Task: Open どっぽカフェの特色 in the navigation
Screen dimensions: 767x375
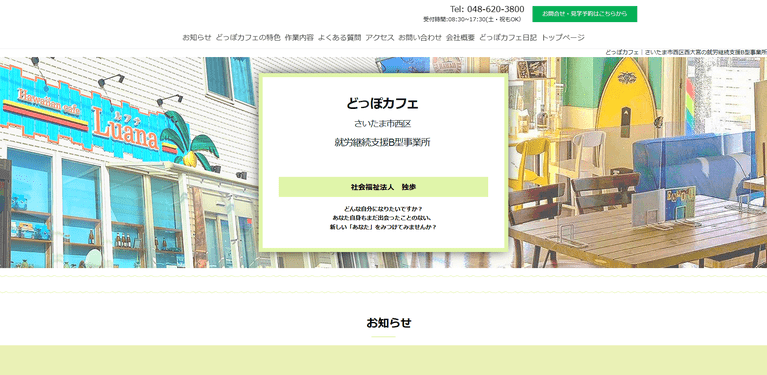Action: pos(248,38)
